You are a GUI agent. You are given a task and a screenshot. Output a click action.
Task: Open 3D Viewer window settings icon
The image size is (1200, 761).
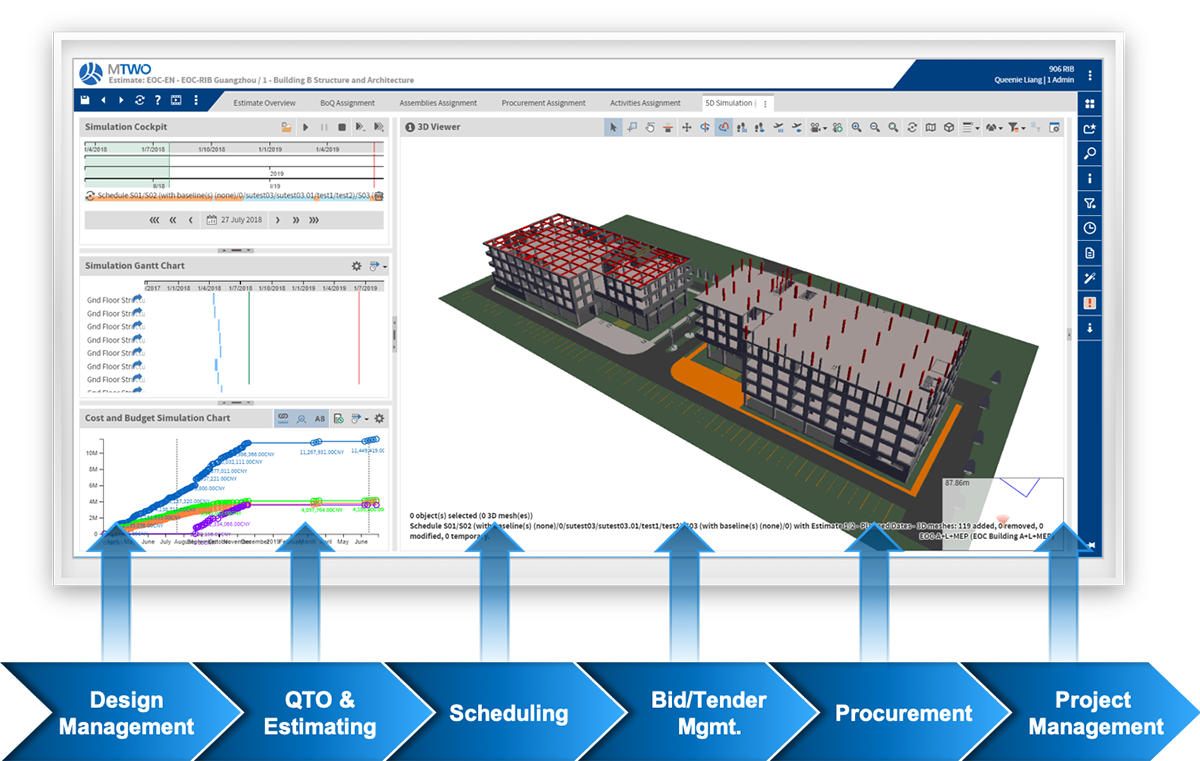[x=1055, y=127]
